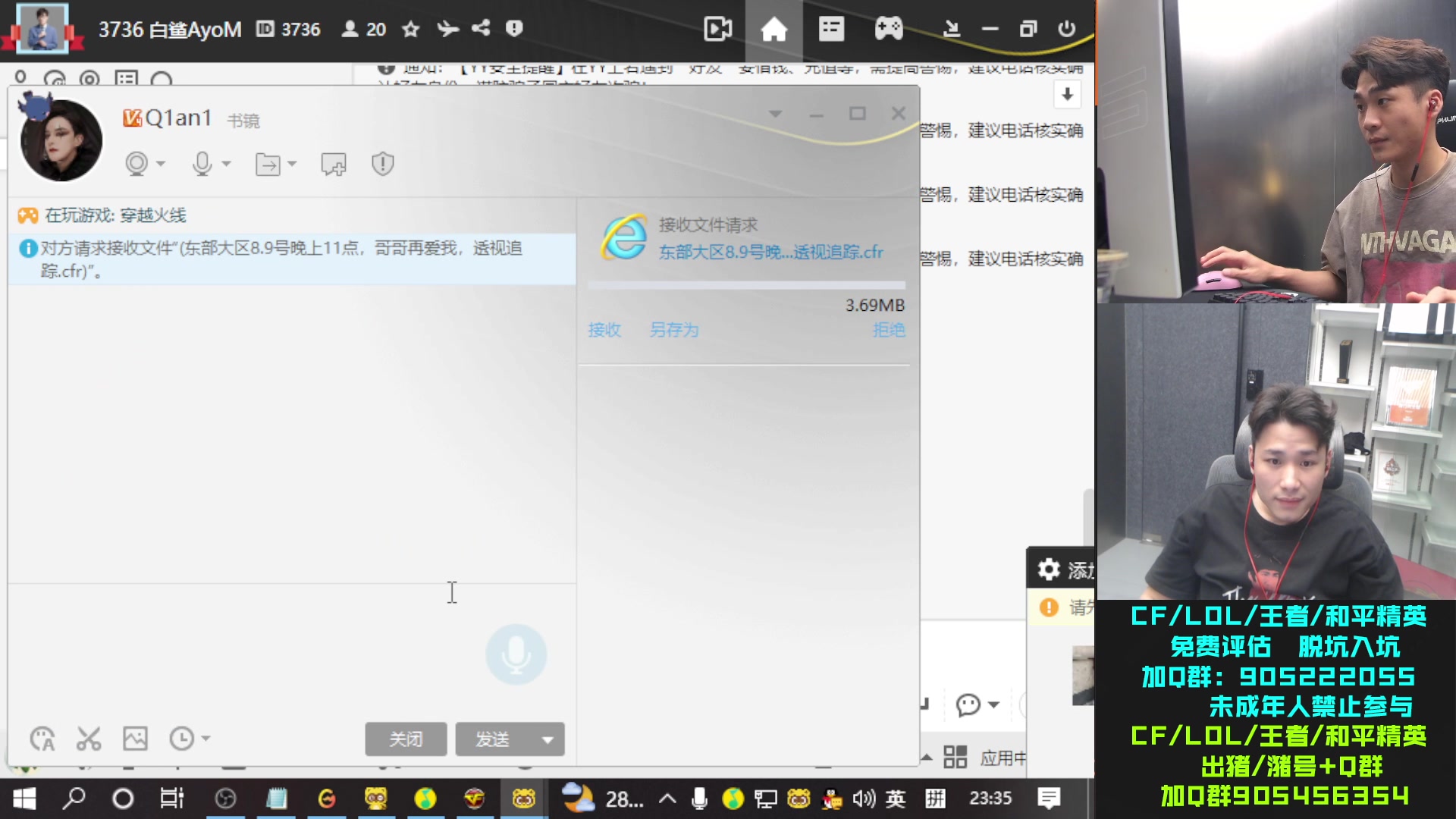This screenshot has height=819, width=1456.
Task: Launch the screen recording icon on the top bar
Action: pos(717,30)
